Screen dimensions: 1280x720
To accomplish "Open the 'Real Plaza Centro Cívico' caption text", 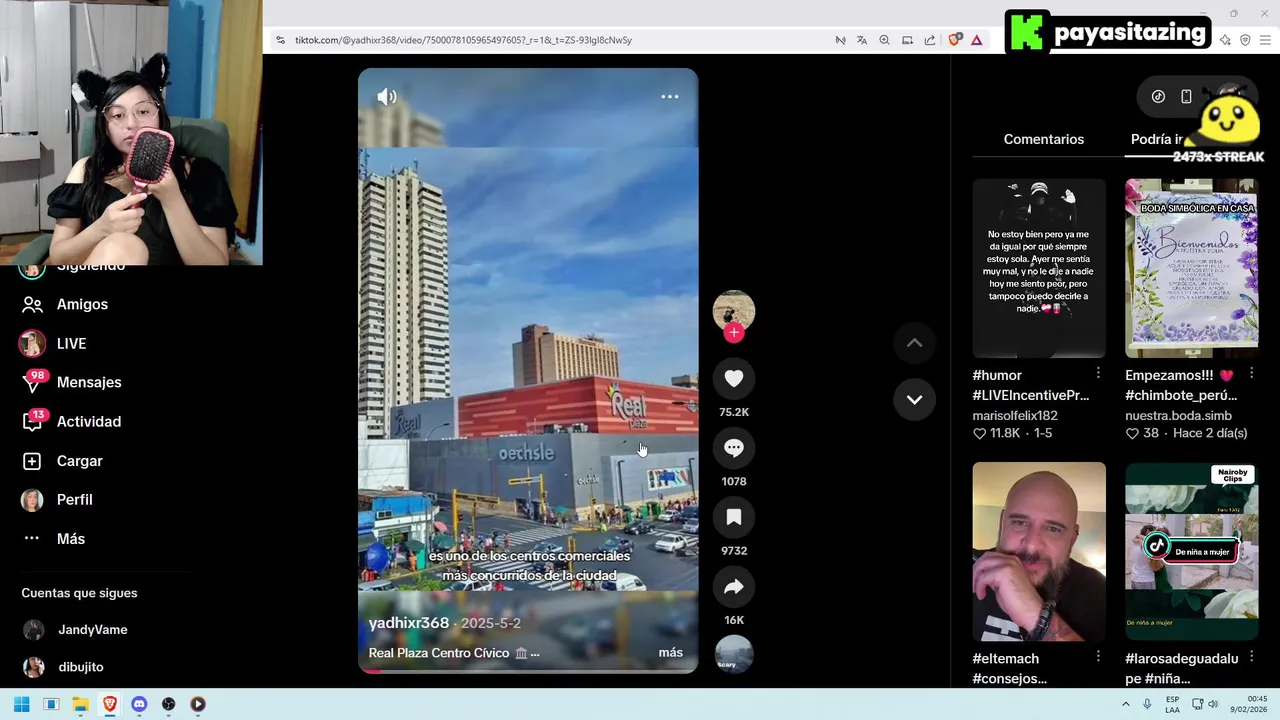I will 439,653.
